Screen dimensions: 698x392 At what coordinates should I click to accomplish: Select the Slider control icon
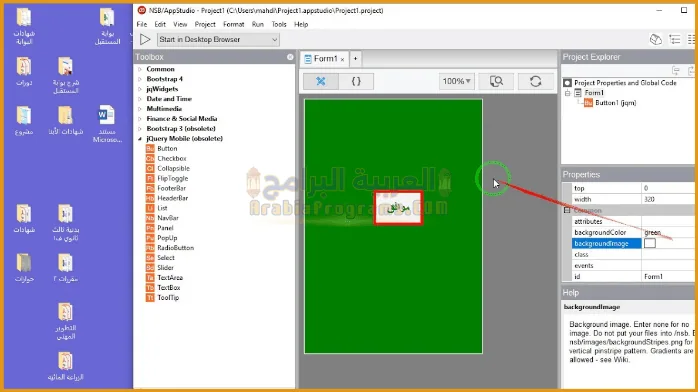150,268
